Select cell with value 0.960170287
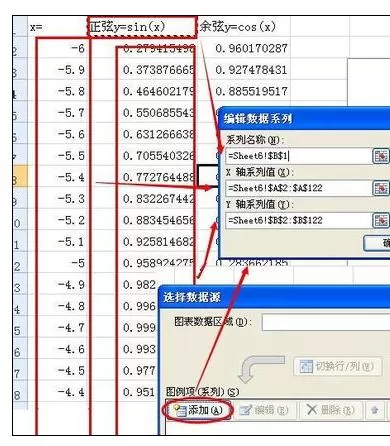 [244, 48]
